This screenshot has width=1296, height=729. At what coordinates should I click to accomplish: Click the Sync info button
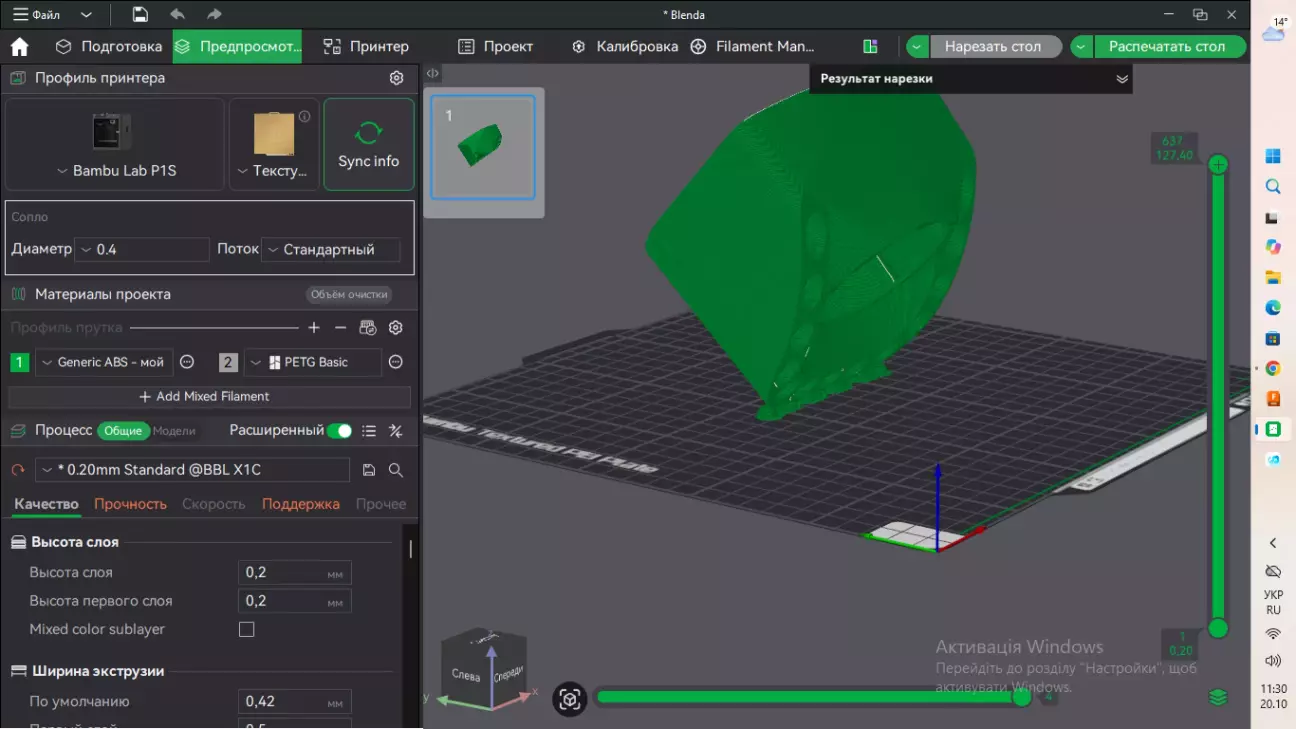click(x=369, y=144)
